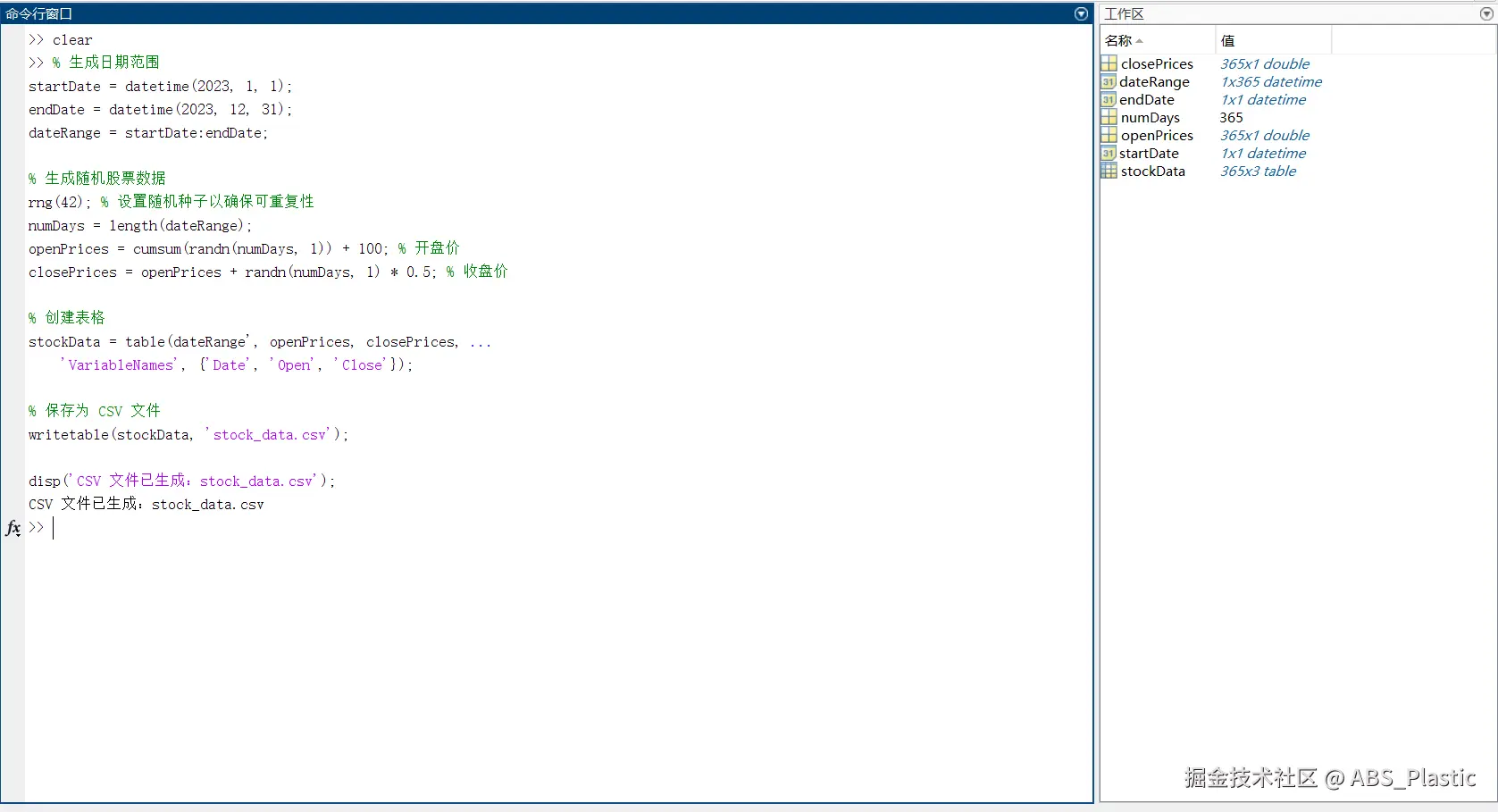Open the Workspace panel actions dropdown arrow
Viewport: 1498px width, 812px height.
[x=1486, y=13]
